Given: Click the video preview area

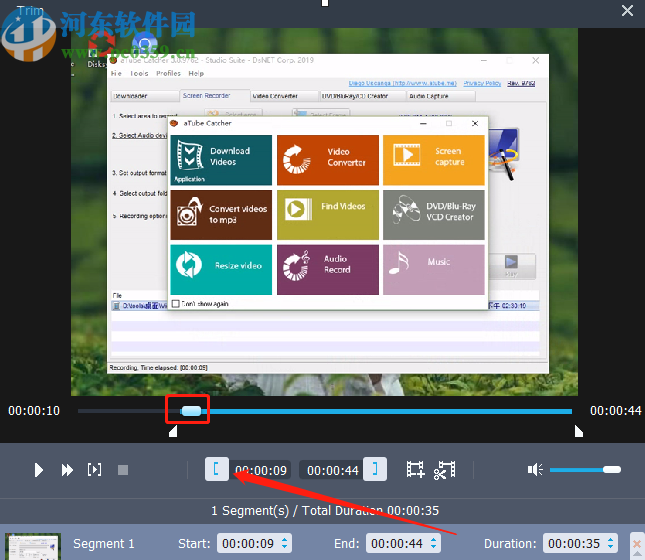Looking at the screenshot, I should click(x=324, y=212).
